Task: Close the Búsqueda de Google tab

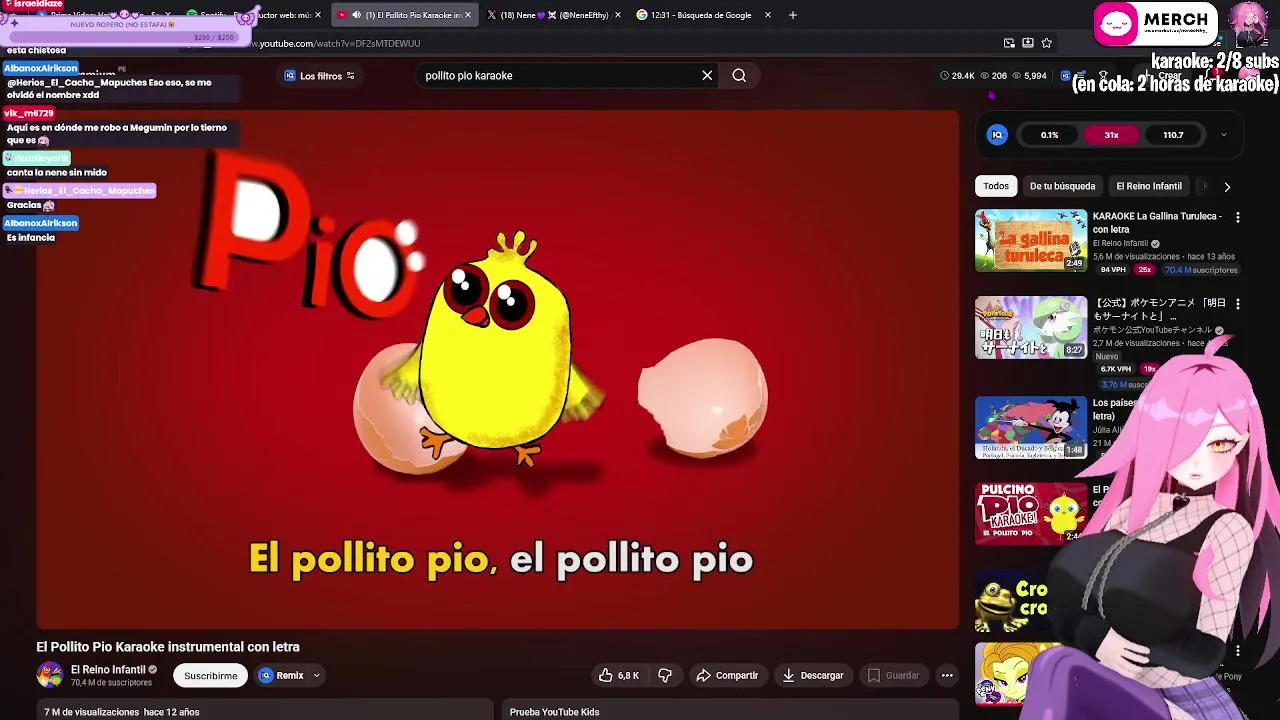Action: point(768,15)
